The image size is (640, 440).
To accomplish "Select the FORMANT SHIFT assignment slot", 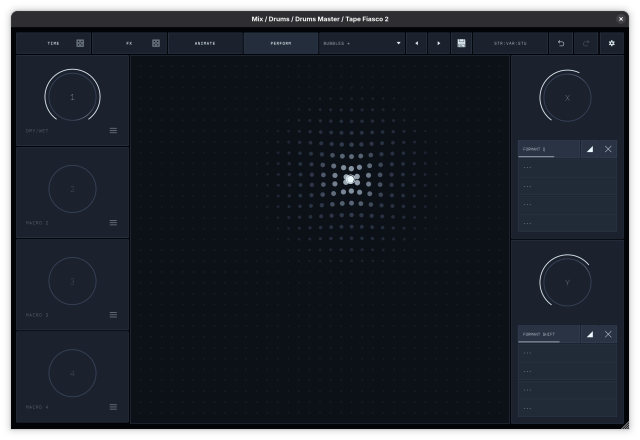I will [x=549, y=334].
